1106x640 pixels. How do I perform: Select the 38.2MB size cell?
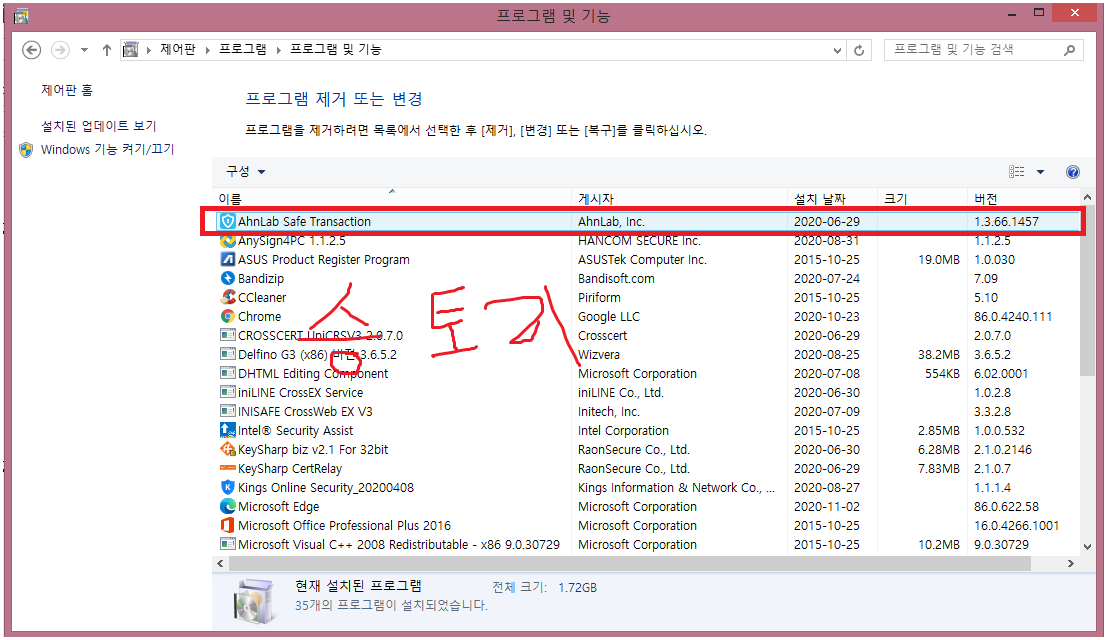click(939, 355)
